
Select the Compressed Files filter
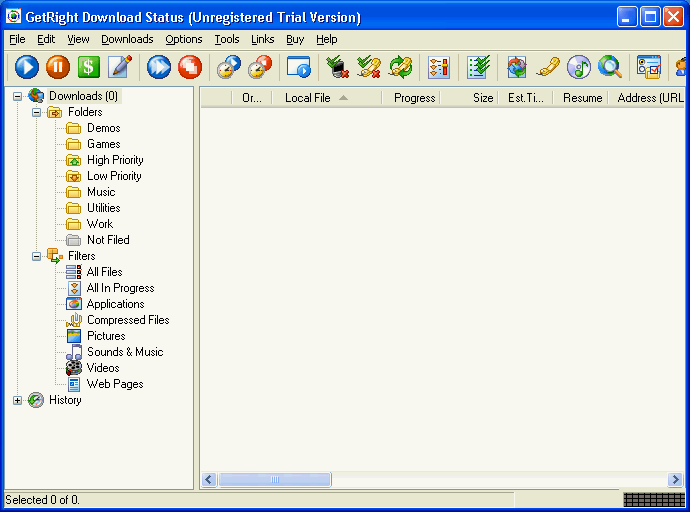128,320
